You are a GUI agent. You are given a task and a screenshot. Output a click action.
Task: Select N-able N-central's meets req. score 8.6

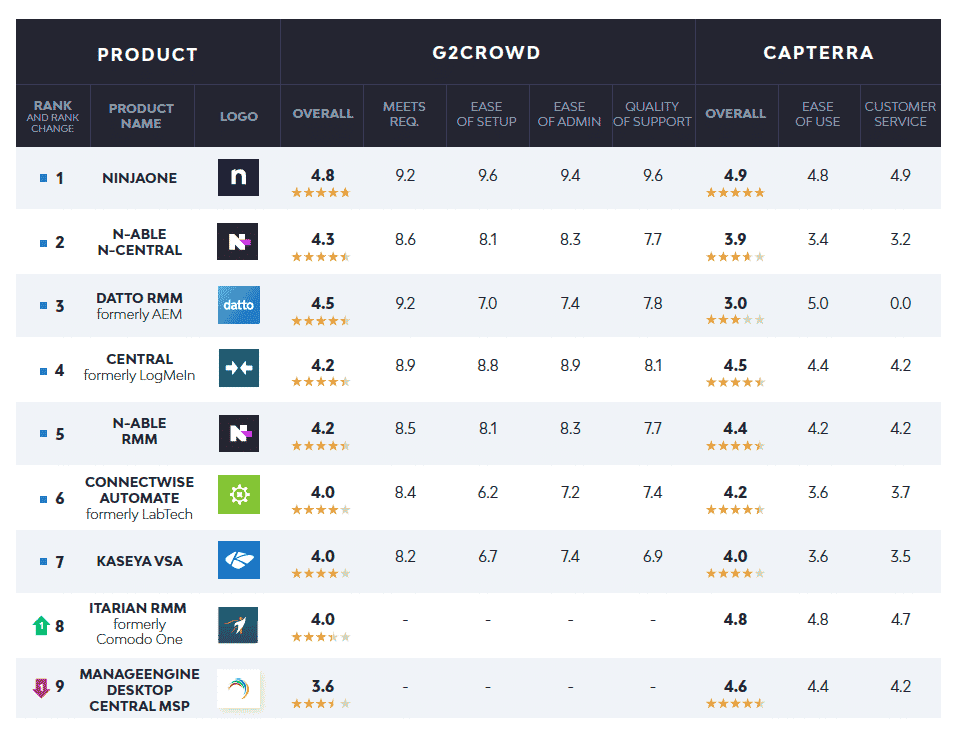[x=405, y=239]
